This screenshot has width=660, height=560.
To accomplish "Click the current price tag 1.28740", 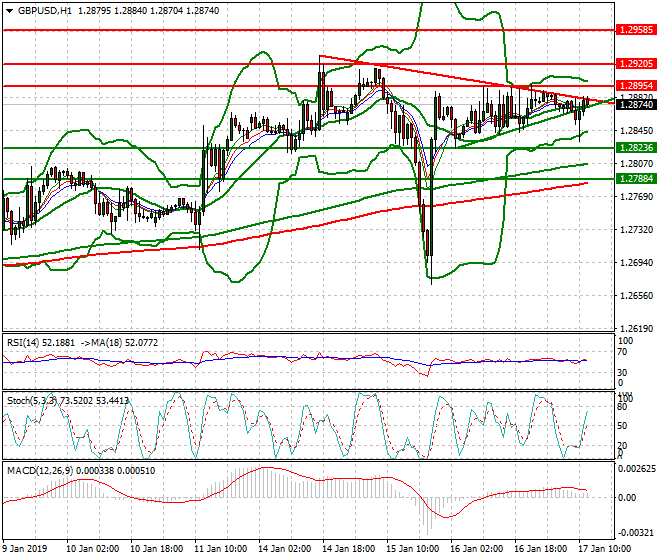I will click(635, 104).
